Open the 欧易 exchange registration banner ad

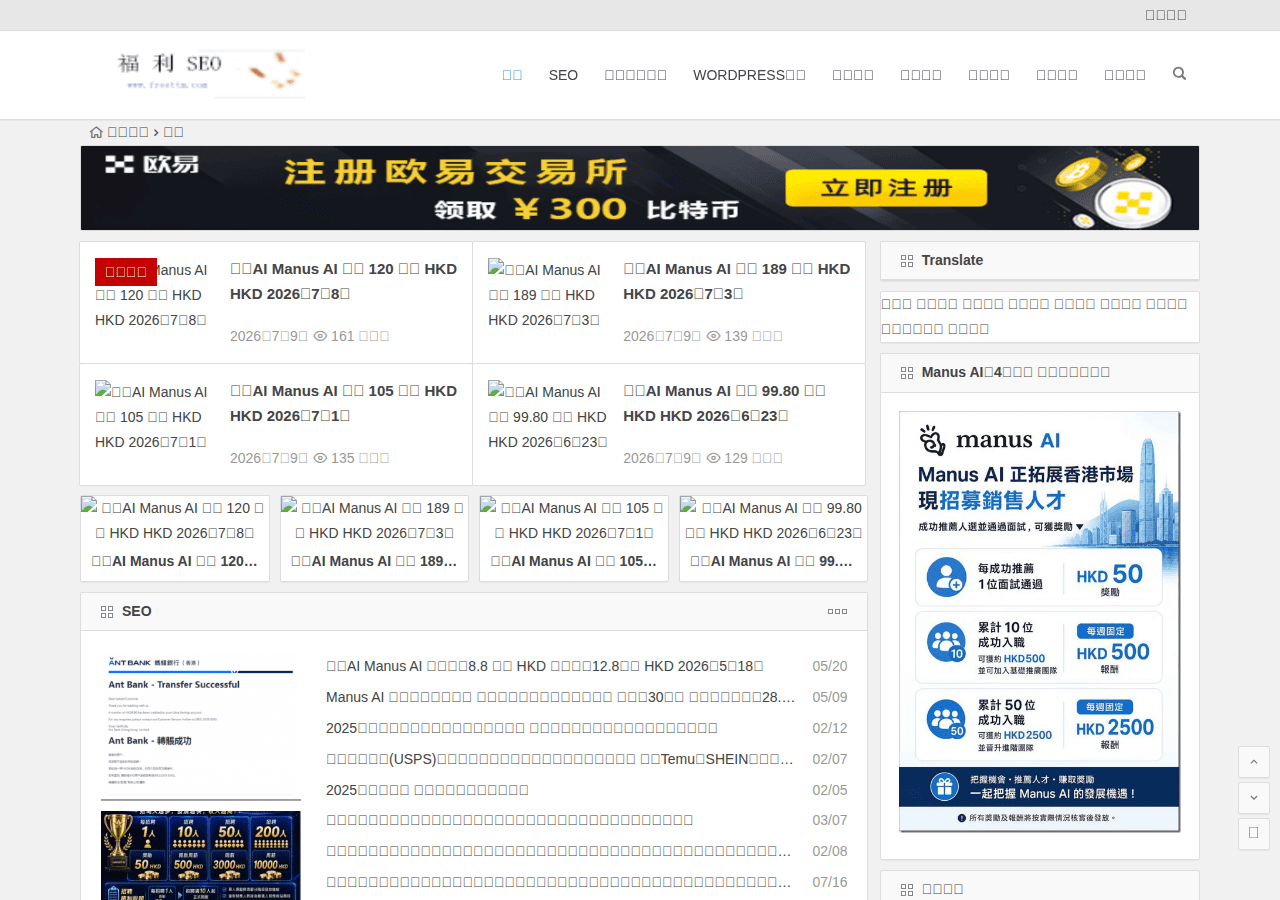pyautogui.click(x=640, y=188)
